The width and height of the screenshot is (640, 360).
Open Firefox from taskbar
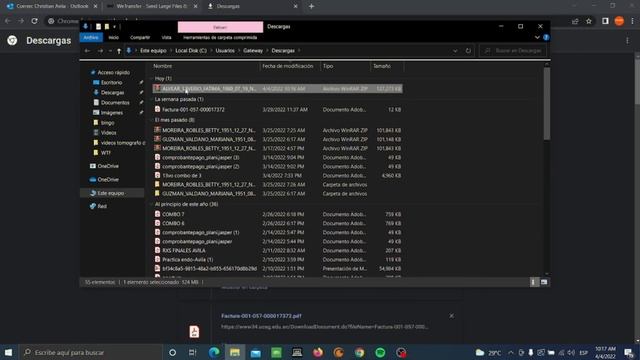(318, 352)
